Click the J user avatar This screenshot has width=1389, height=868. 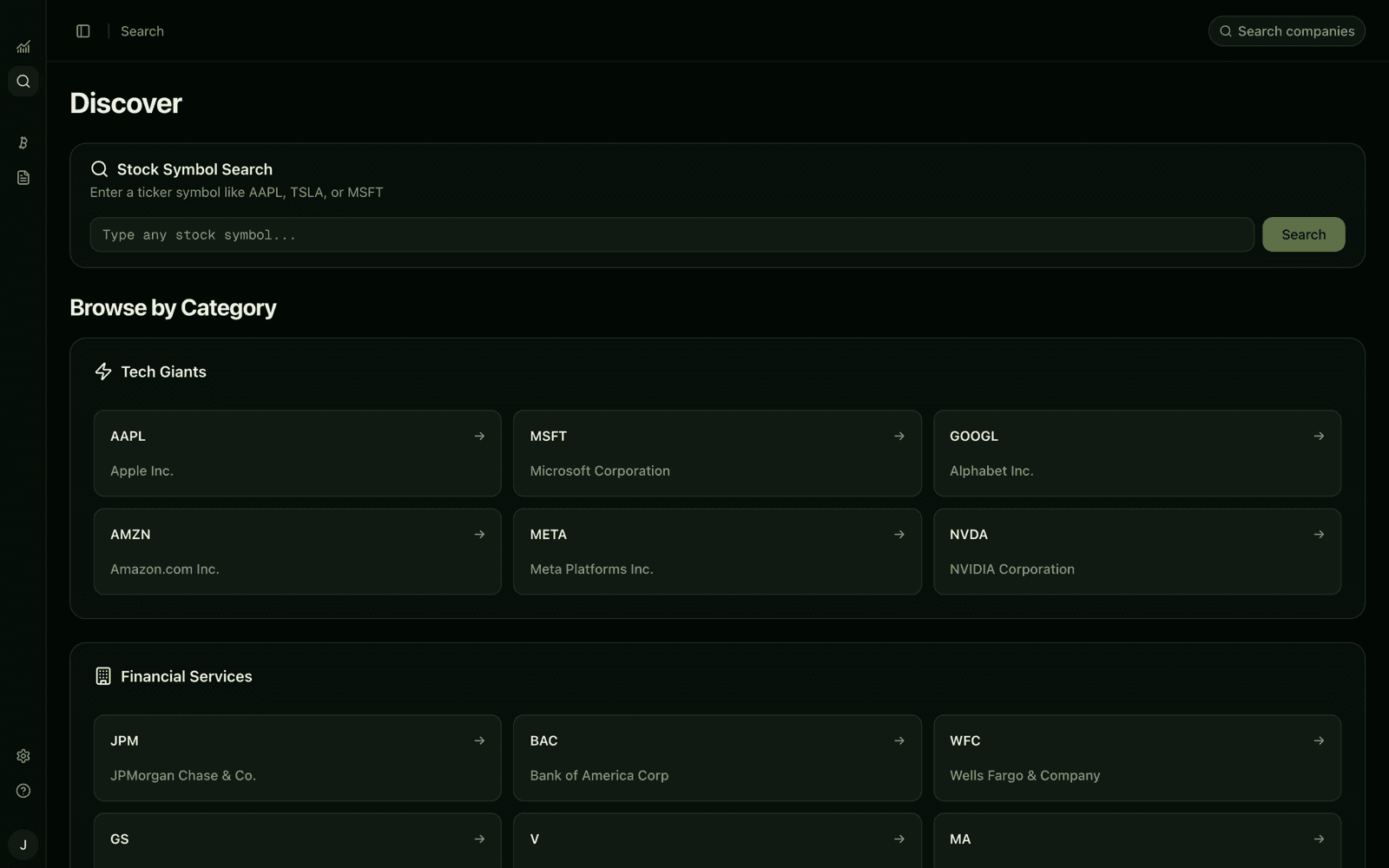[23, 845]
